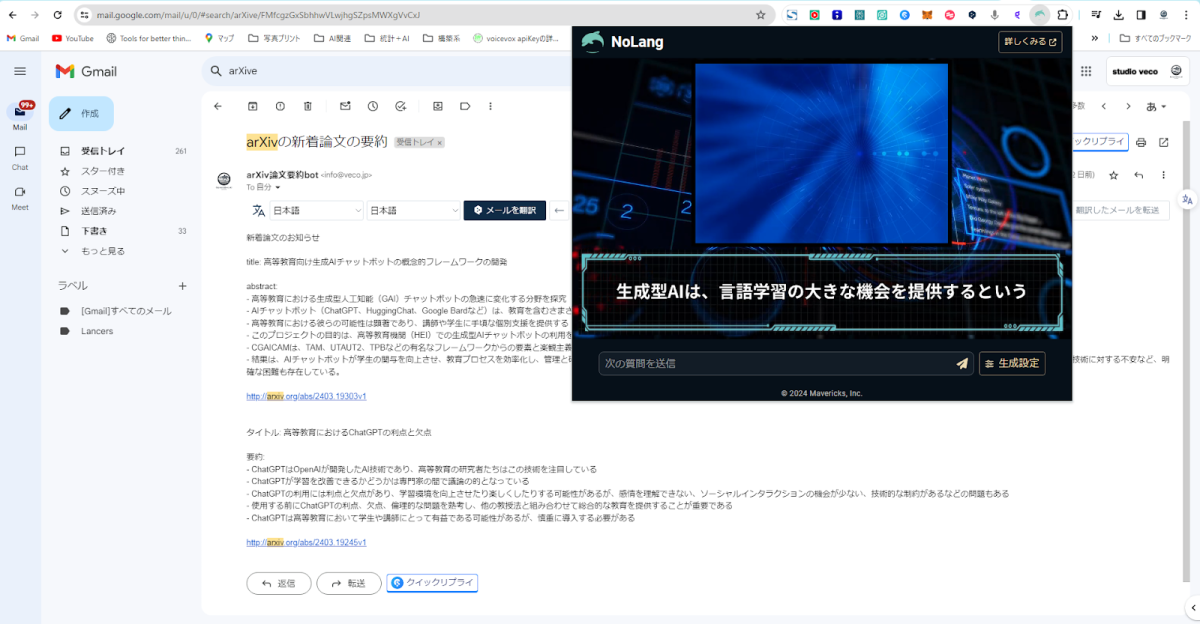Screen dimensions: 1200x624
Task: Click the trash icon to delete email
Action: [308, 106]
